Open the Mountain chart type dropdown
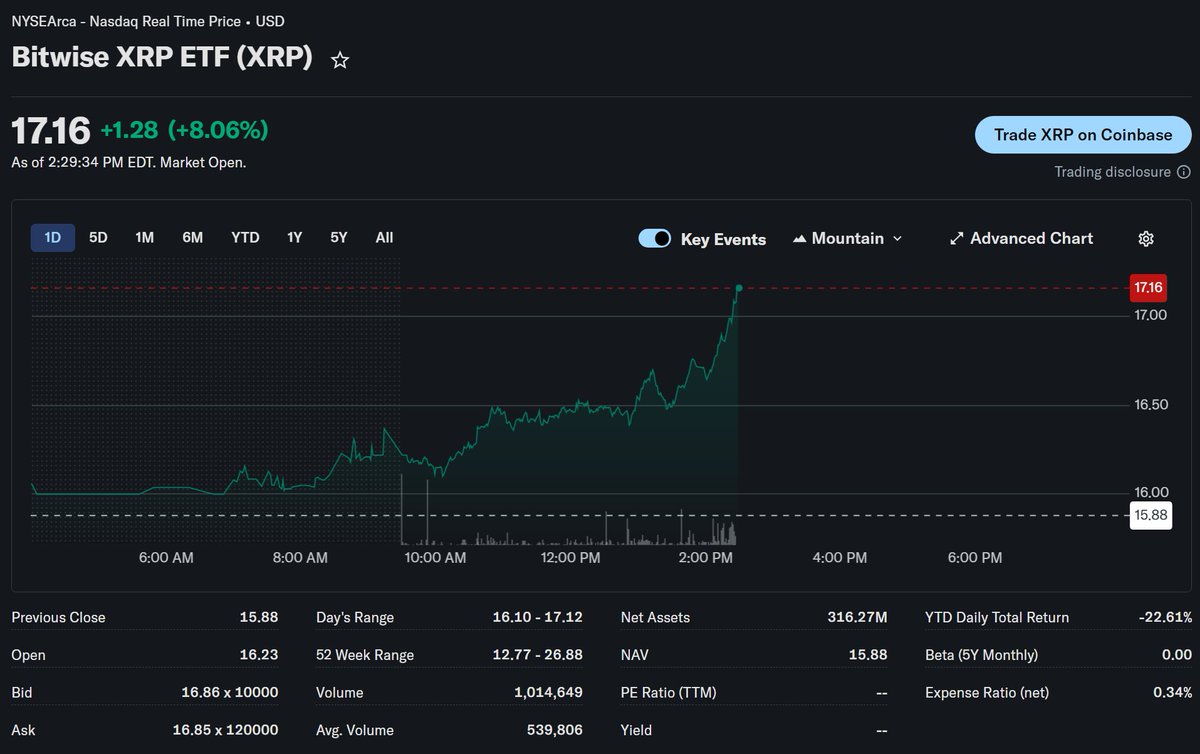The height and width of the screenshot is (754, 1200). coord(847,238)
